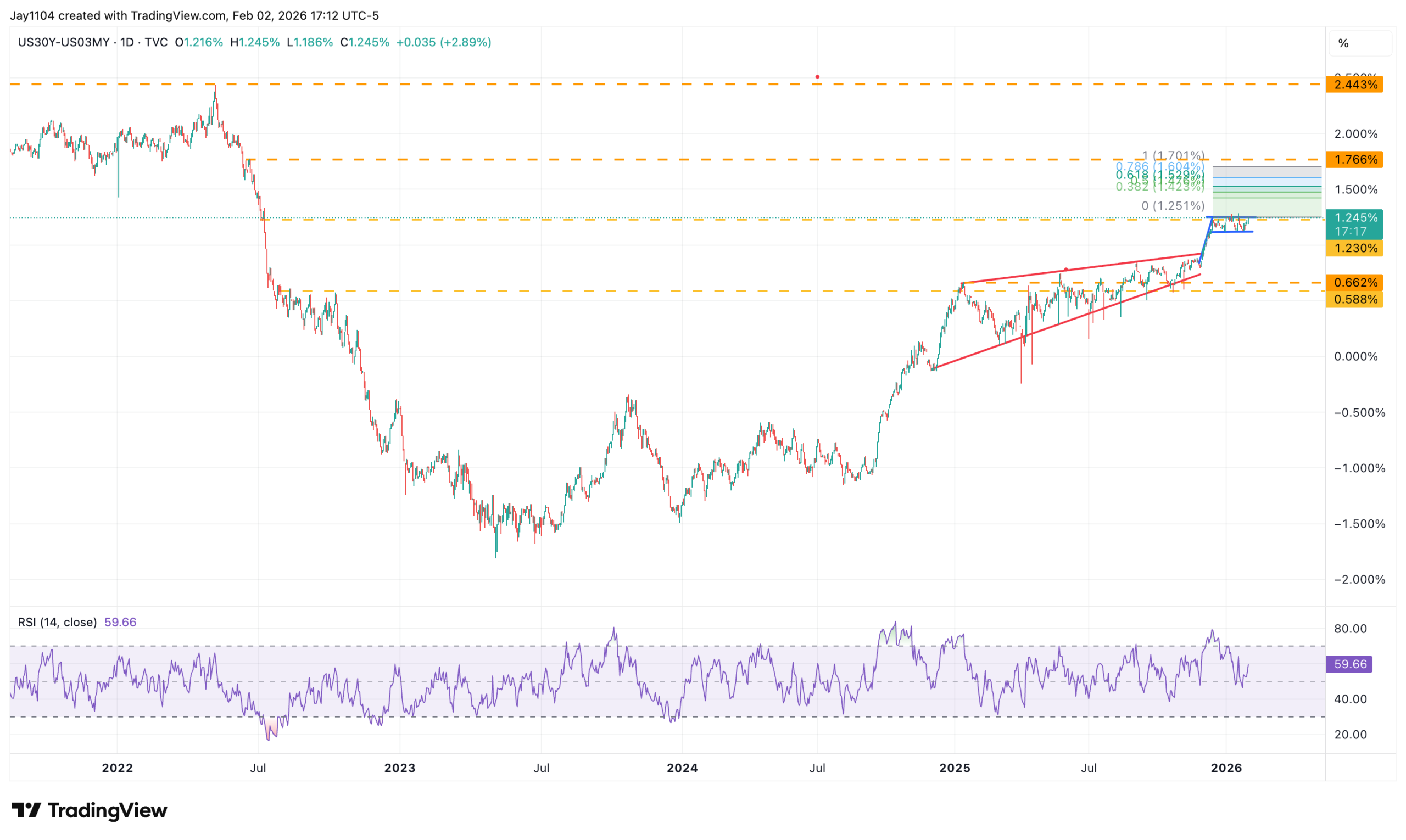Image resolution: width=1406 pixels, height=840 pixels.
Task: Click the +0.035 (+2.89%) change value
Action: pyautogui.click(x=443, y=42)
